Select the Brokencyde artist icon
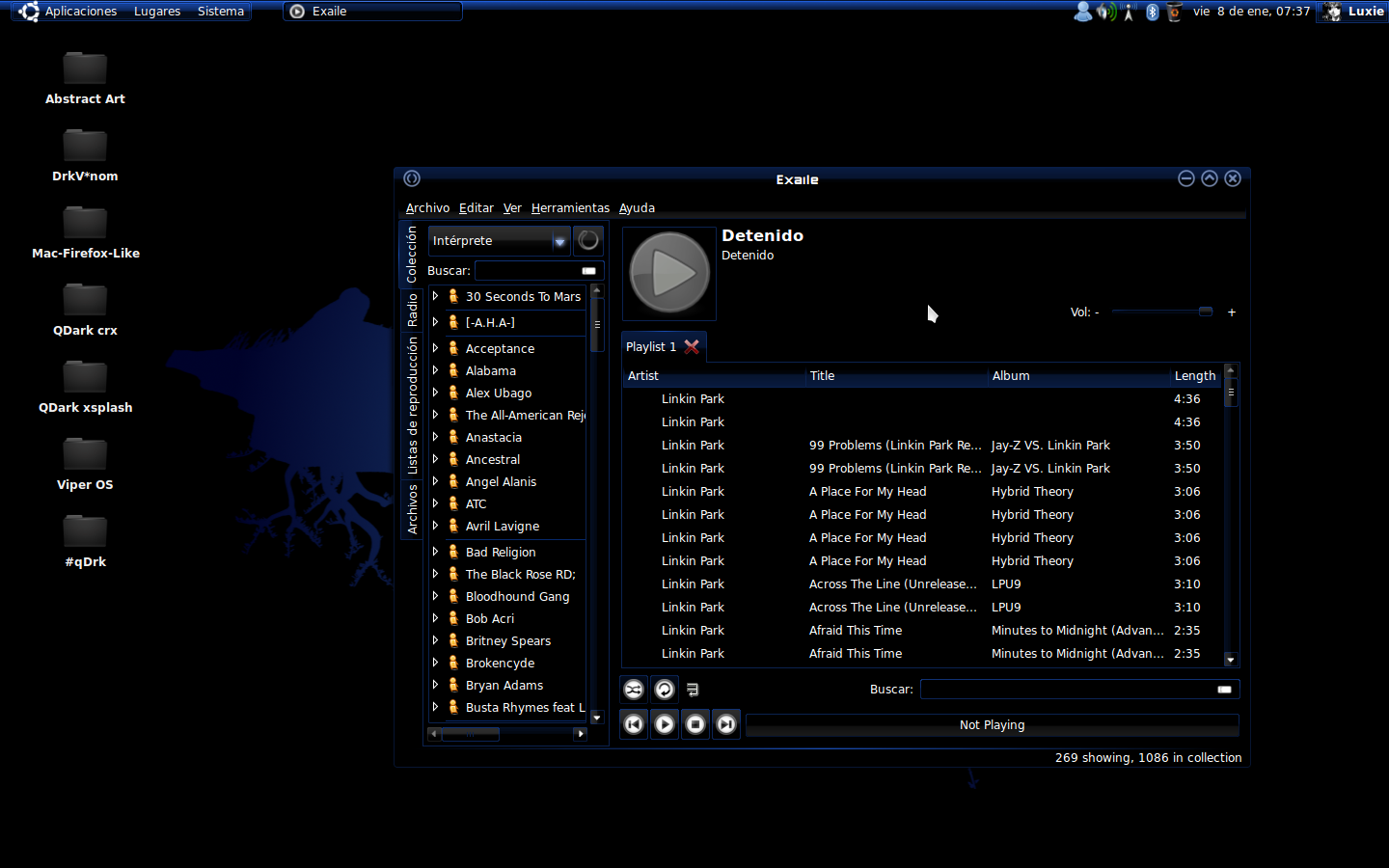1389x868 pixels. [x=453, y=663]
